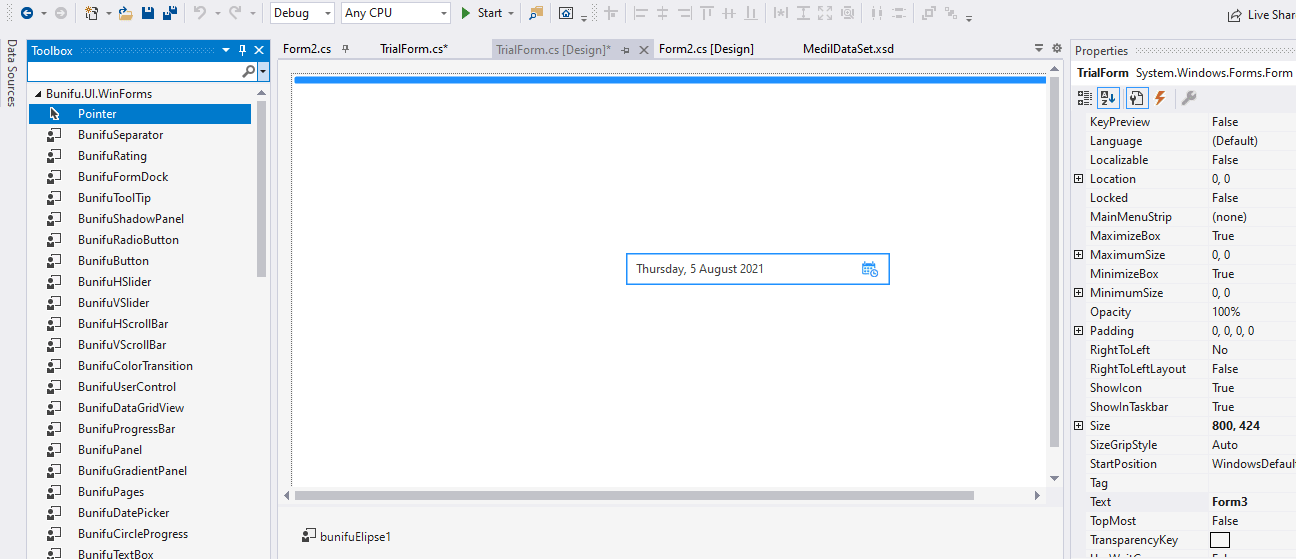Image resolution: width=1296 pixels, height=559 pixels.
Task: Click the Find in Files toolbar icon
Action: pos(536,13)
